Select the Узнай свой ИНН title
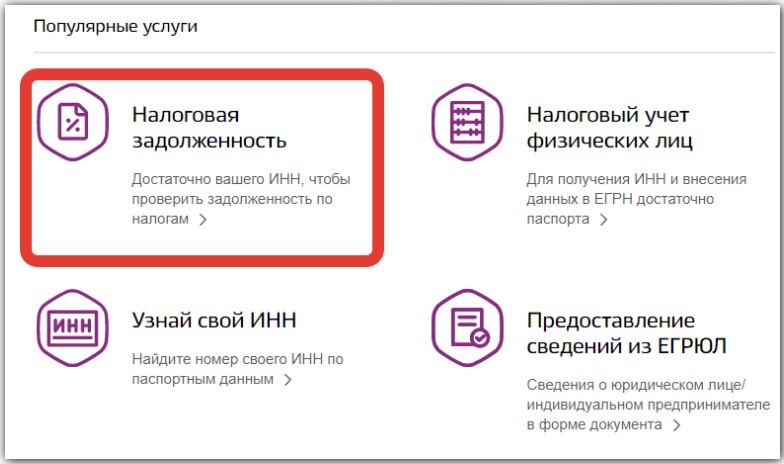The height and width of the screenshot is (464, 784). [214, 320]
